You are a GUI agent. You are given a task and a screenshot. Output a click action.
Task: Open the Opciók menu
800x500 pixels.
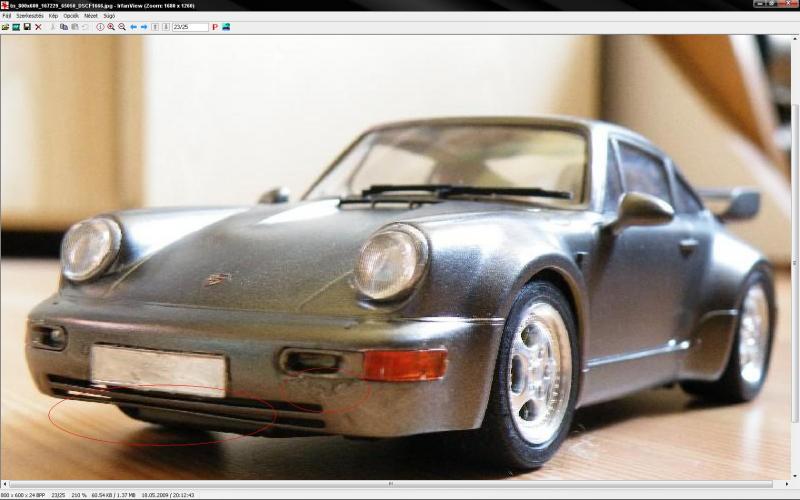[x=71, y=16]
